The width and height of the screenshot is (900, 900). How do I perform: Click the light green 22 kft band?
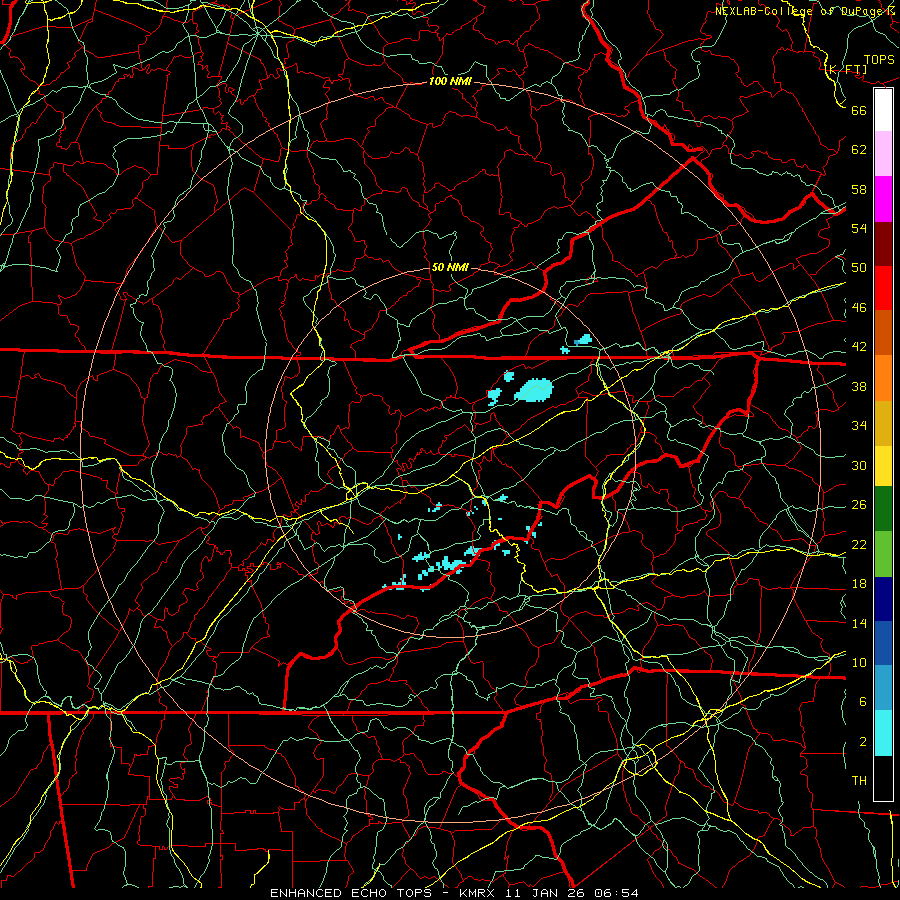pyautogui.click(x=883, y=553)
